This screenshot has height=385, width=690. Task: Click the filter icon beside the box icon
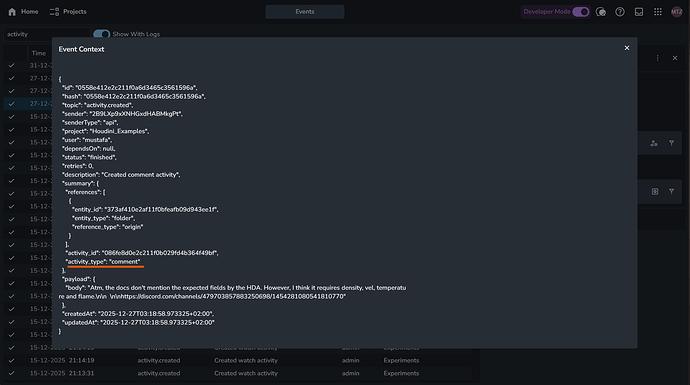point(672,191)
